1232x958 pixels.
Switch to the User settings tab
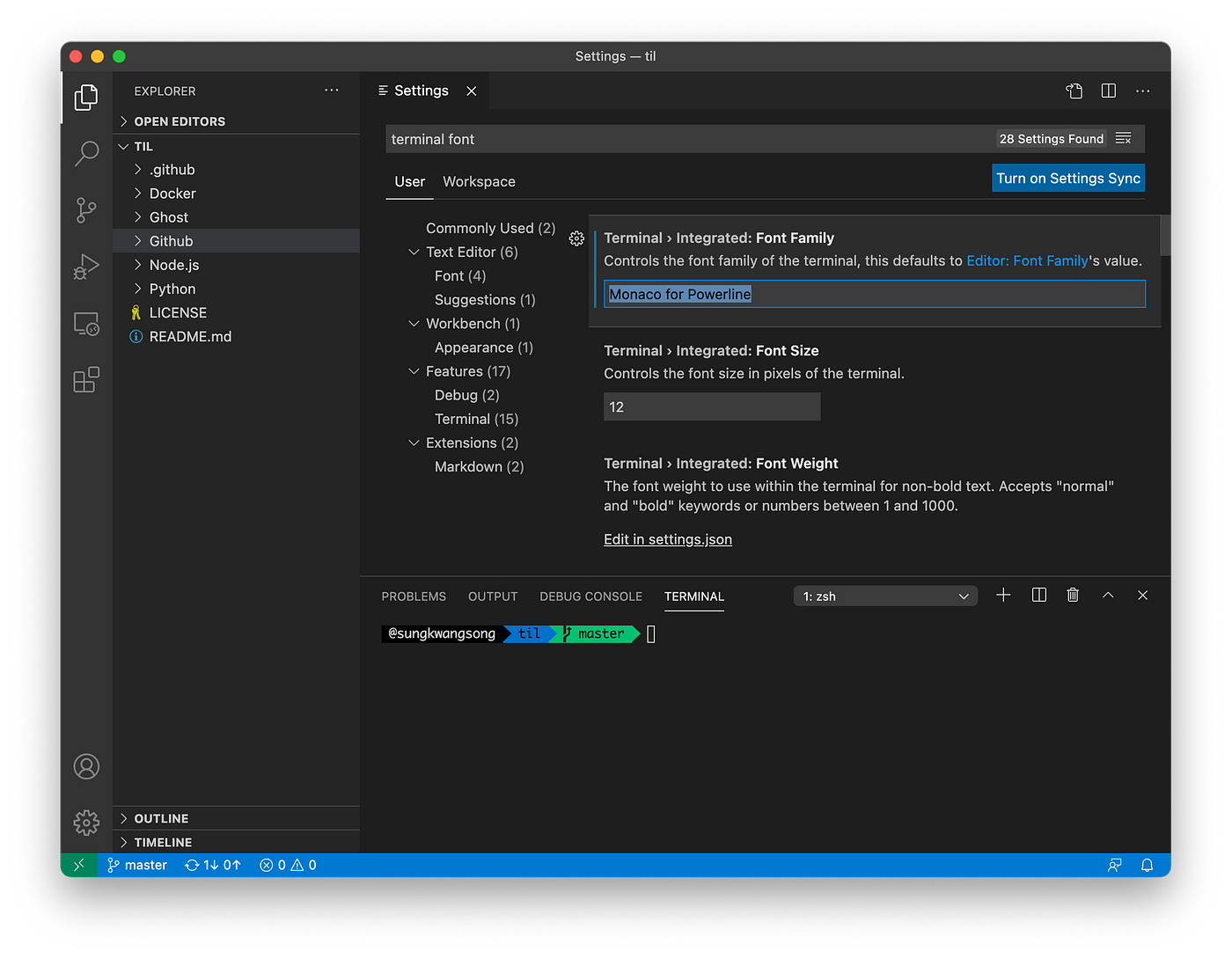point(410,181)
